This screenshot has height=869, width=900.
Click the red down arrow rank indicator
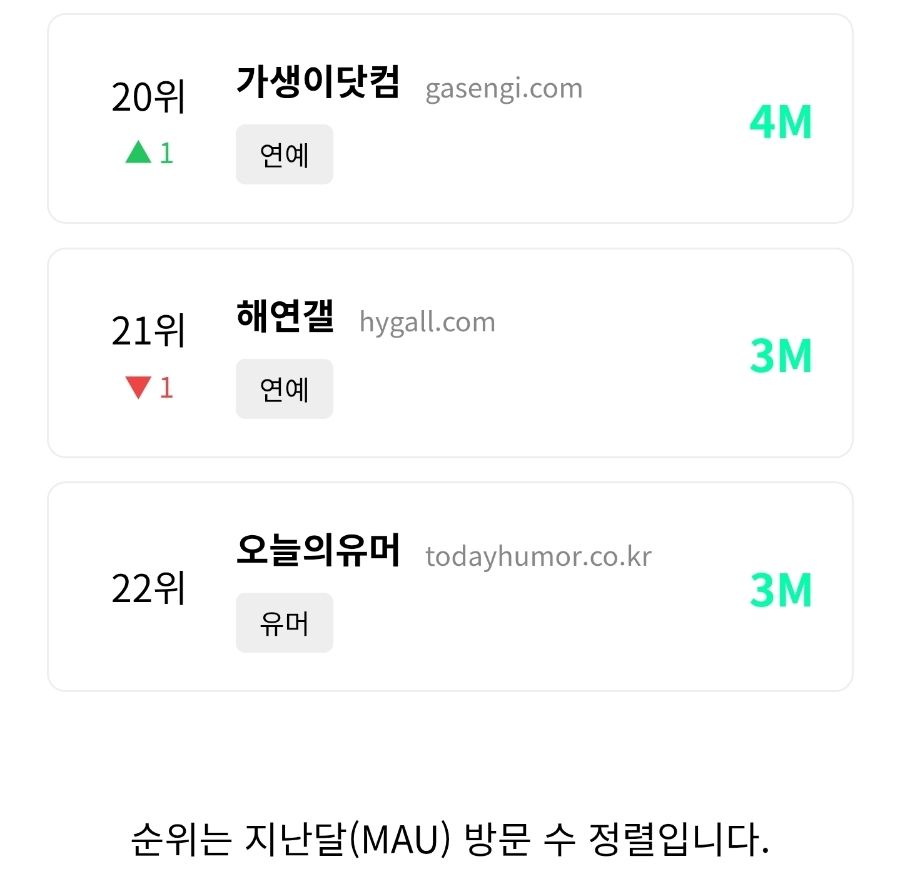(138, 387)
